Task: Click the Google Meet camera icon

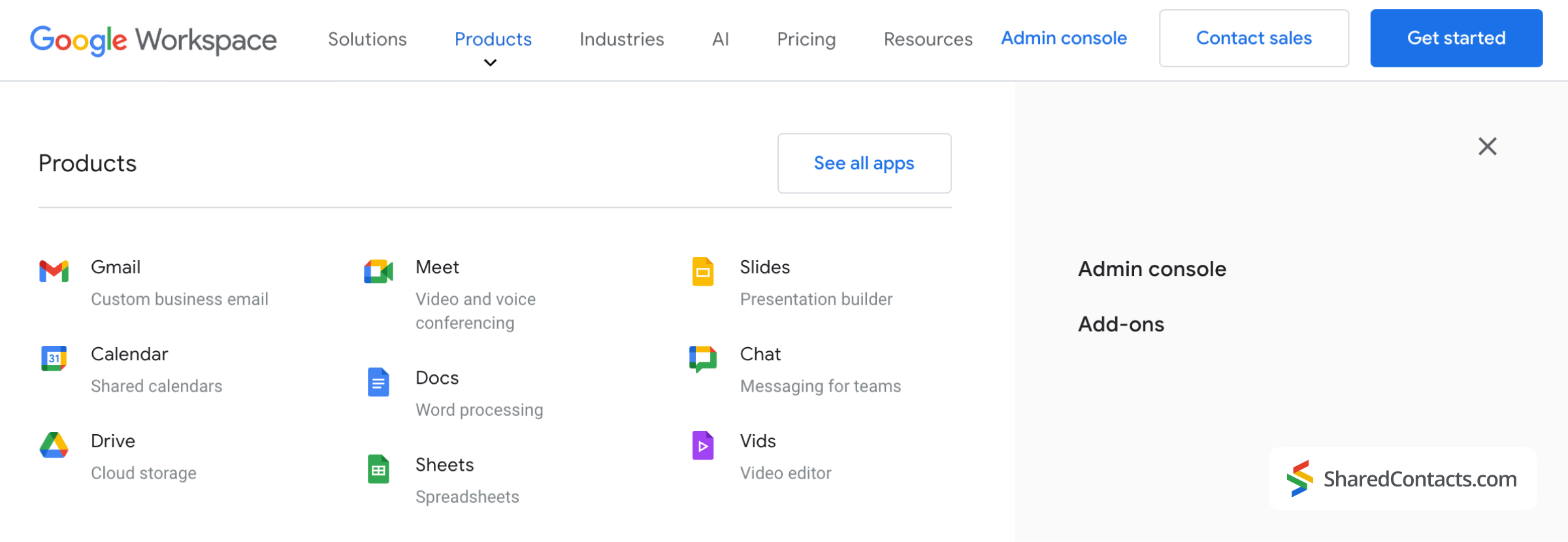Action: [378, 271]
